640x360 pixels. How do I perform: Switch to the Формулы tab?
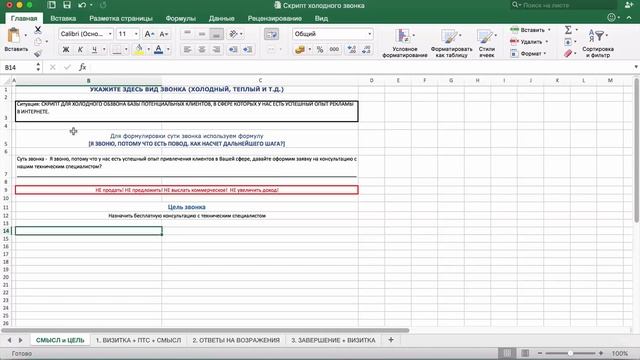click(180, 18)
